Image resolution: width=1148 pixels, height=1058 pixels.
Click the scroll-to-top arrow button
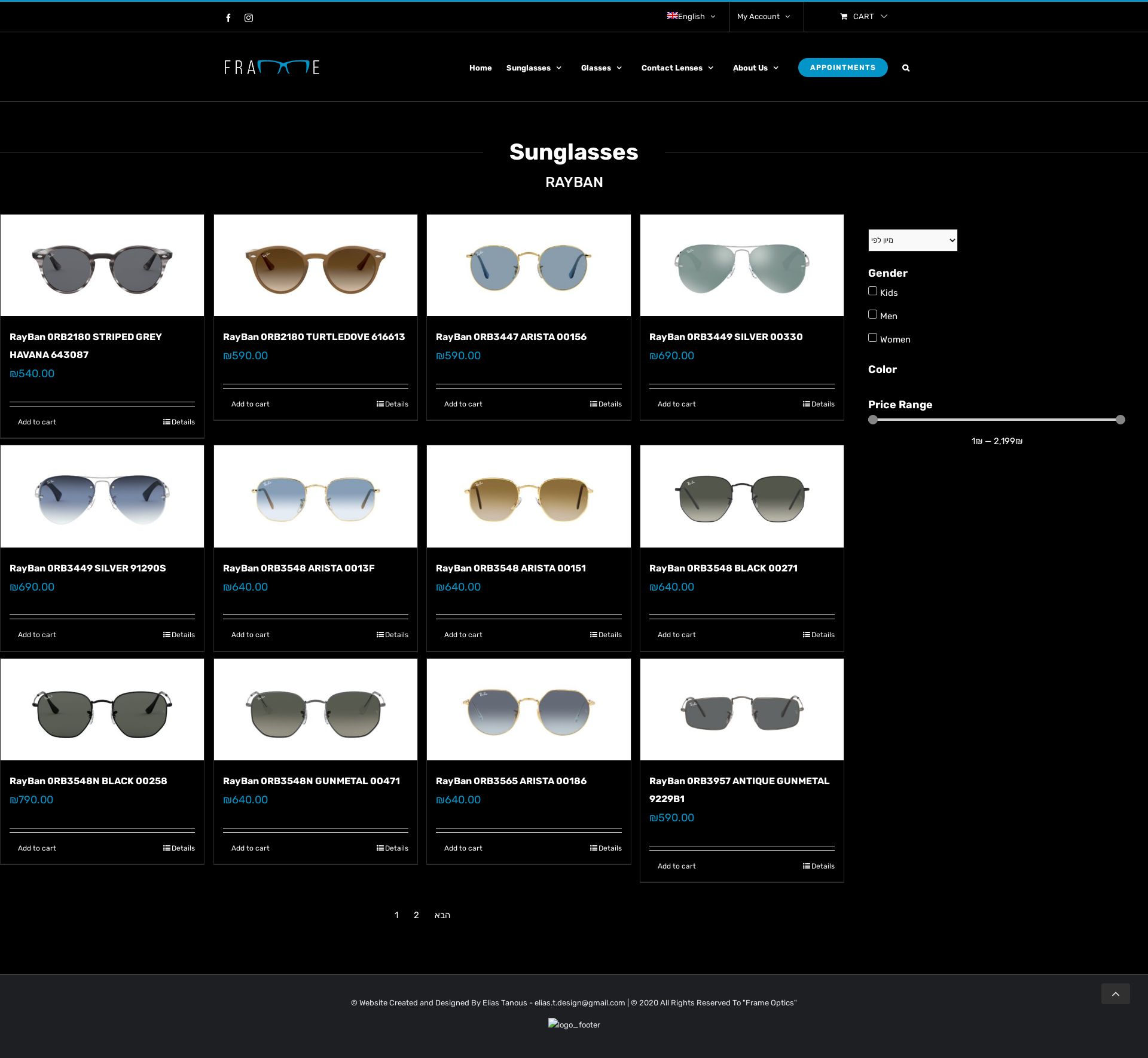click(1116, 994)
